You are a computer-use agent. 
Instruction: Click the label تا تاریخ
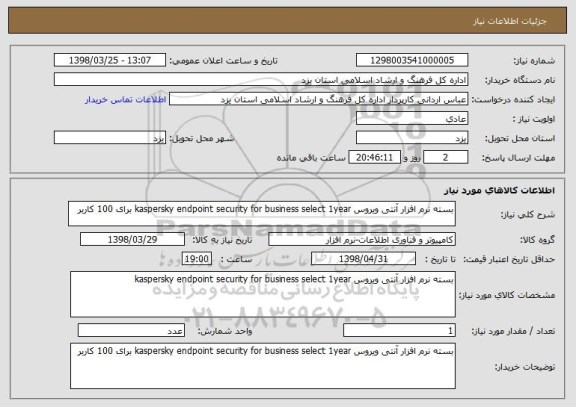click(x=440, y=259)
